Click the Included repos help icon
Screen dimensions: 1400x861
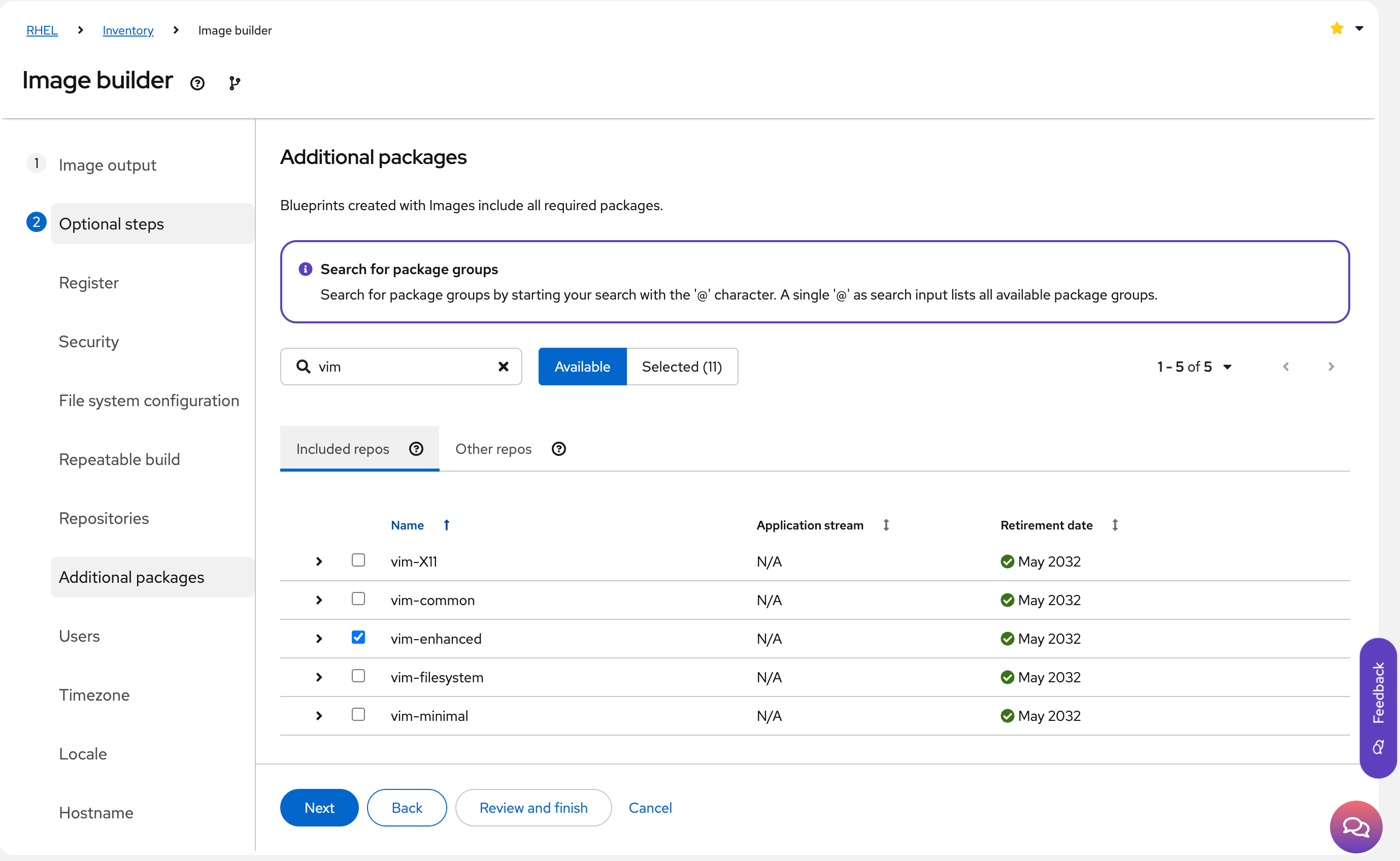point(416,449)
